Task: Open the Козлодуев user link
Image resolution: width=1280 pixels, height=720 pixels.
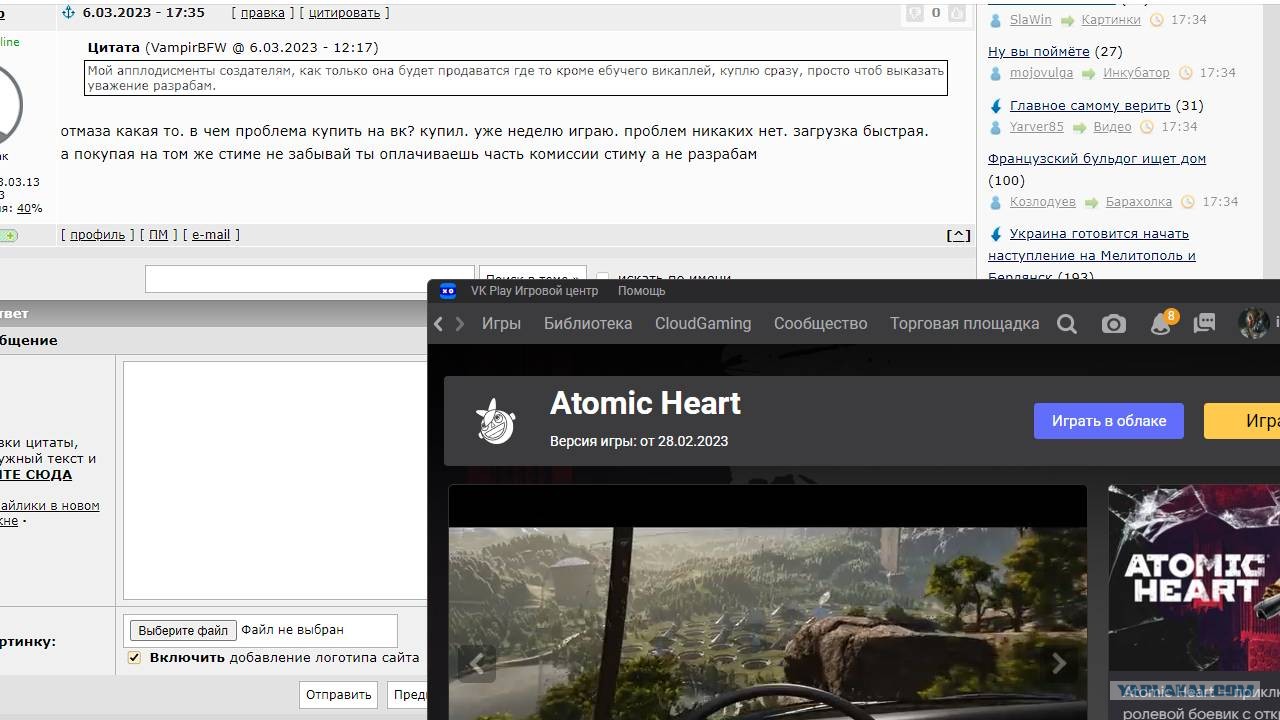Action: (x=1043, y=202)
